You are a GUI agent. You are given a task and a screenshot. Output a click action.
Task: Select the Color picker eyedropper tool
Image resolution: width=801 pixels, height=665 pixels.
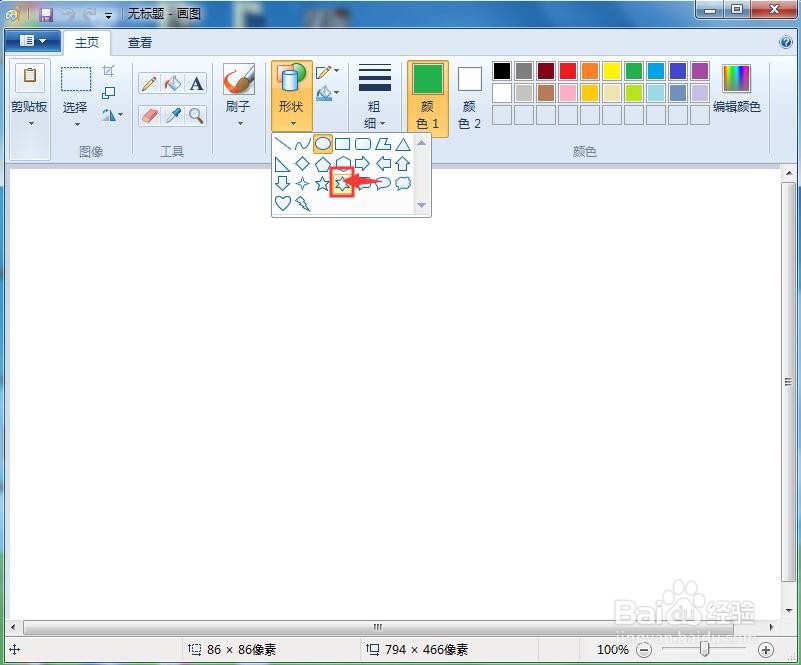point(173,116)
